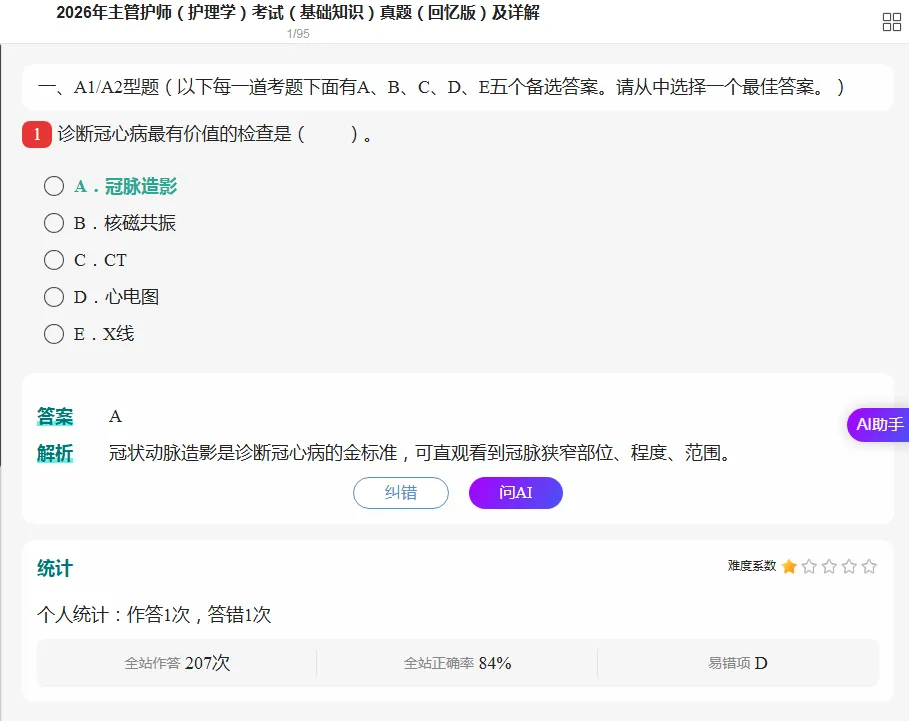Click the second difficulty star

click(x=809, y=566)
